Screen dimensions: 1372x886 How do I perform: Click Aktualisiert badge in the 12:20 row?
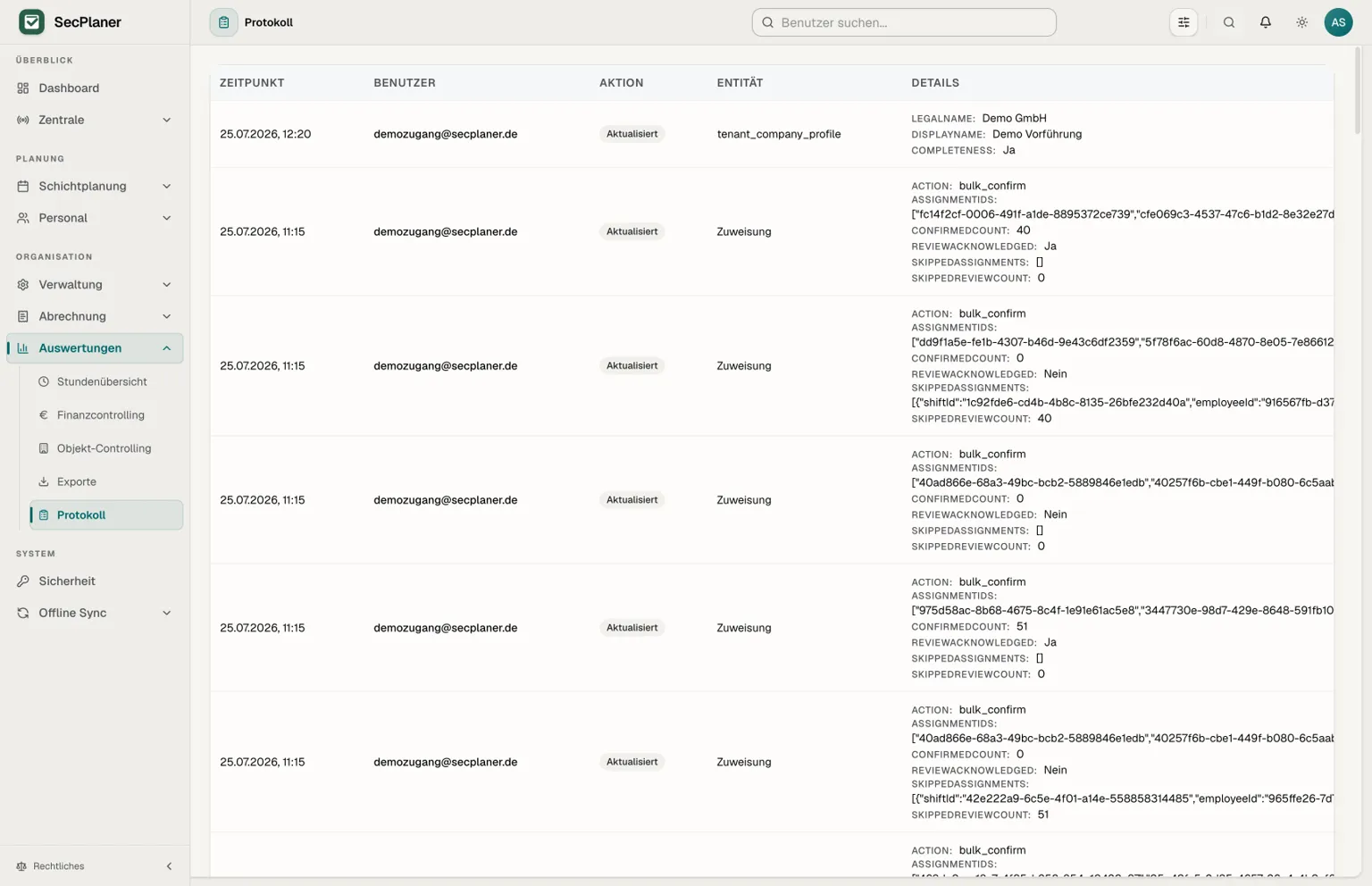(632, 134)
